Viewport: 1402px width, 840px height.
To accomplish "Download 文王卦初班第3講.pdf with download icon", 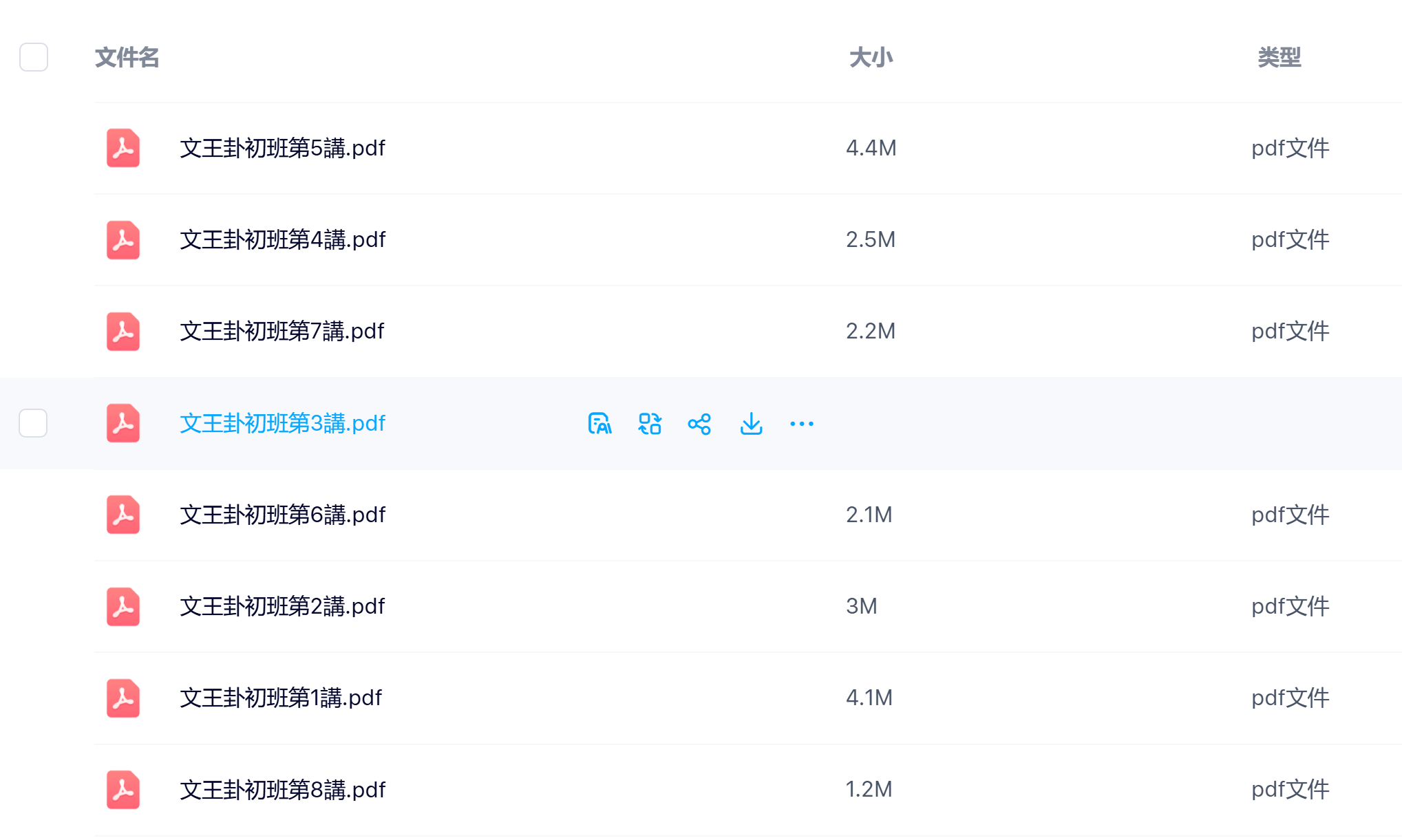I will coord(751,424).
